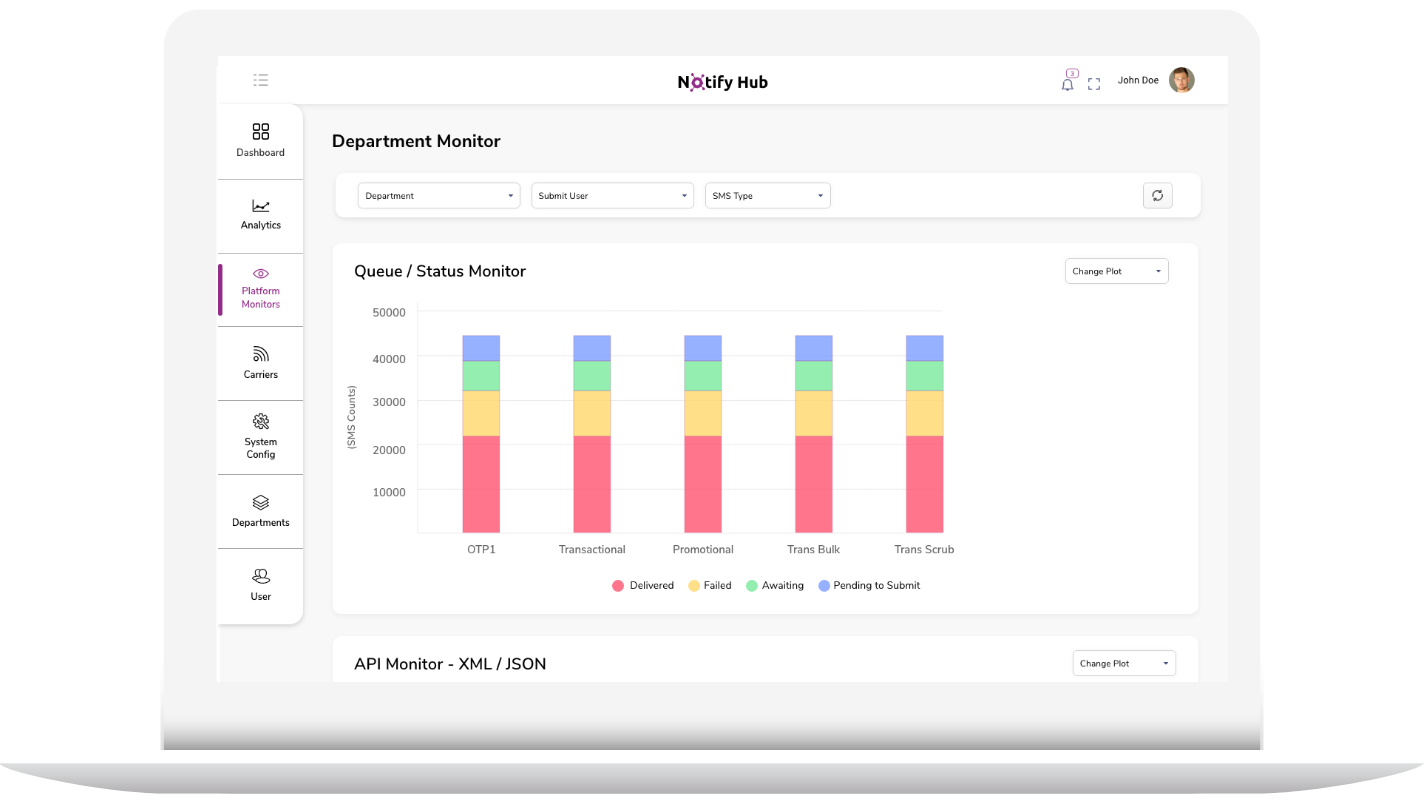Open System Config gear icon
1424x799 pixels.
coord(260,421)
